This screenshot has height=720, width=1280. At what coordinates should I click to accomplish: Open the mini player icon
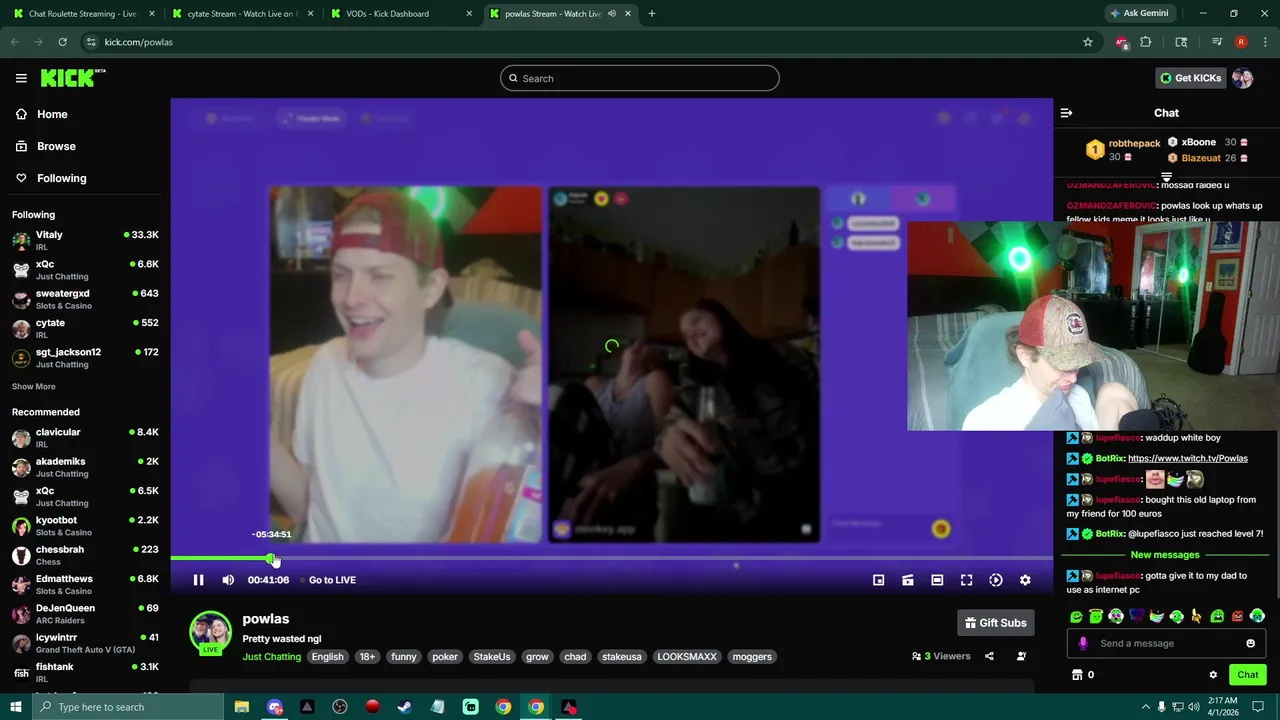coord(878,580)
